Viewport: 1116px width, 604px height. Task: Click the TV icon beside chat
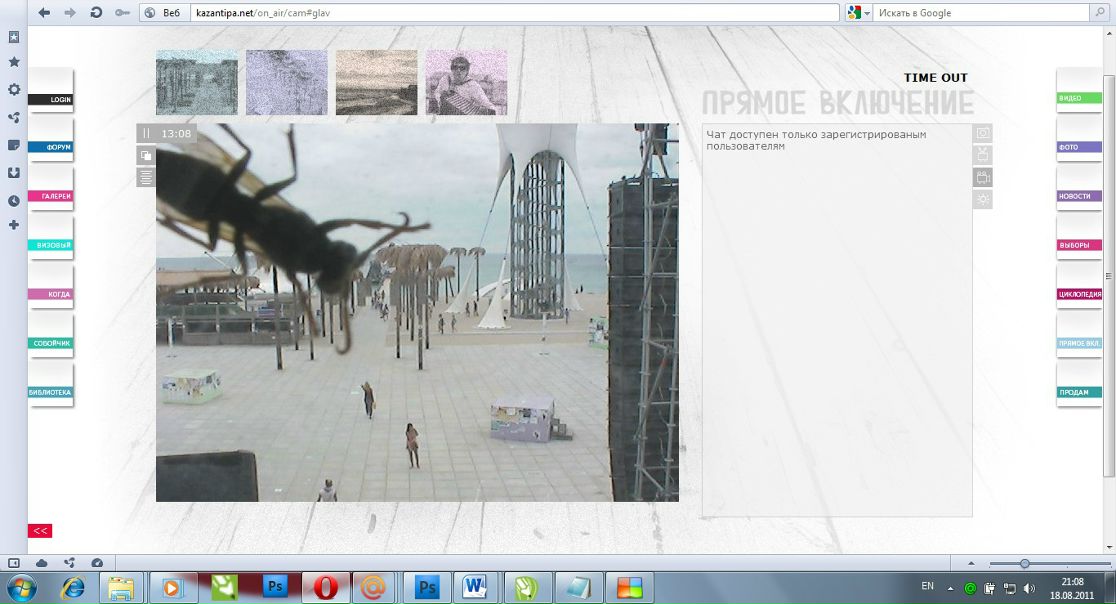(x=983, y=155)
